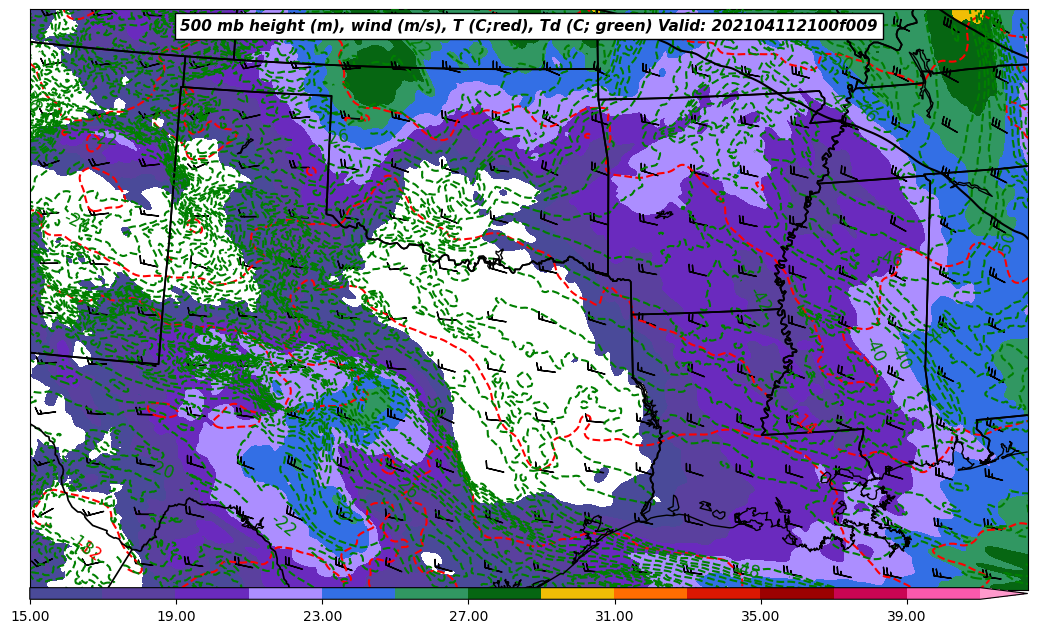Click the yellow swatch on the colorbar
Viewport: 1037px width, 633px height.
point(577,593)
